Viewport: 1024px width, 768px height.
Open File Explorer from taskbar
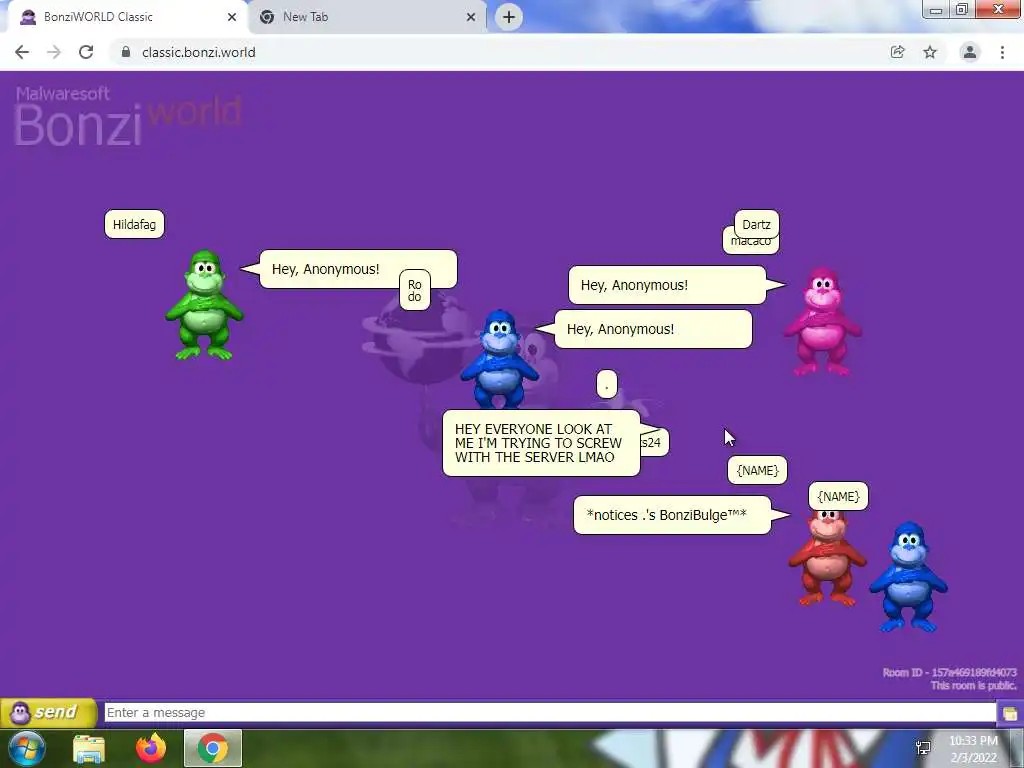click(x=89, y=748)
